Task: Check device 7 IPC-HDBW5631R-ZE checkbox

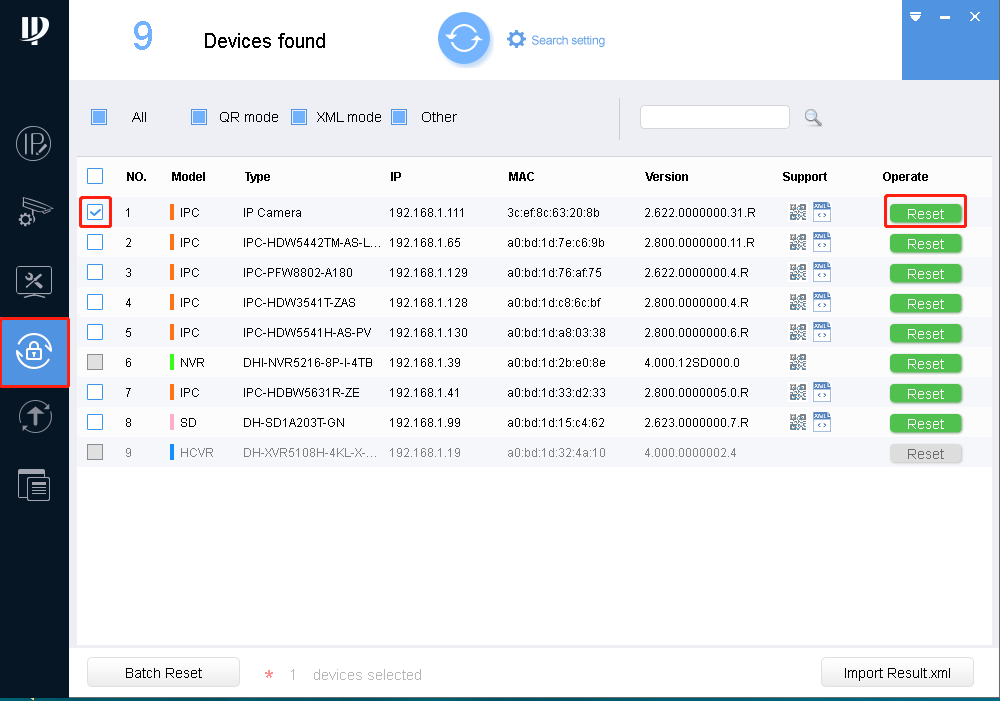Action: (x=95, y=392)
